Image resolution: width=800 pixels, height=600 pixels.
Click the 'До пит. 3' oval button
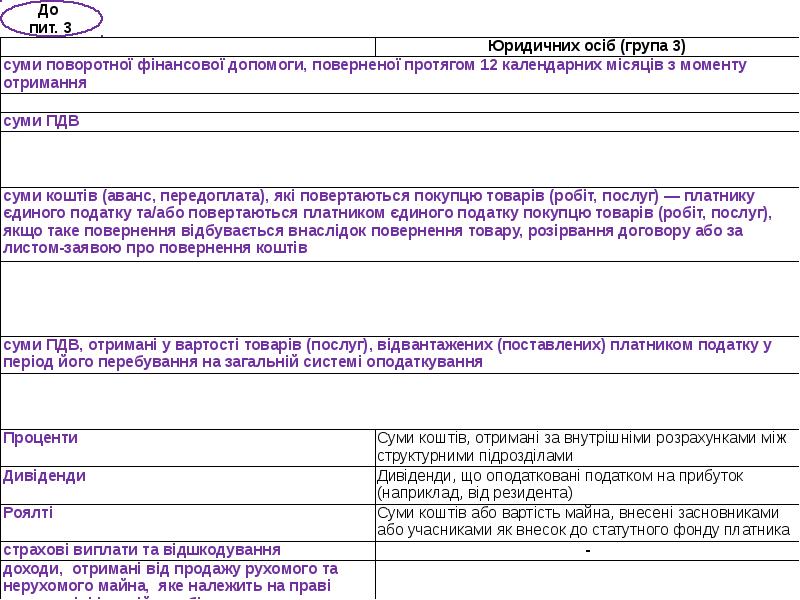tap(52, 18)
